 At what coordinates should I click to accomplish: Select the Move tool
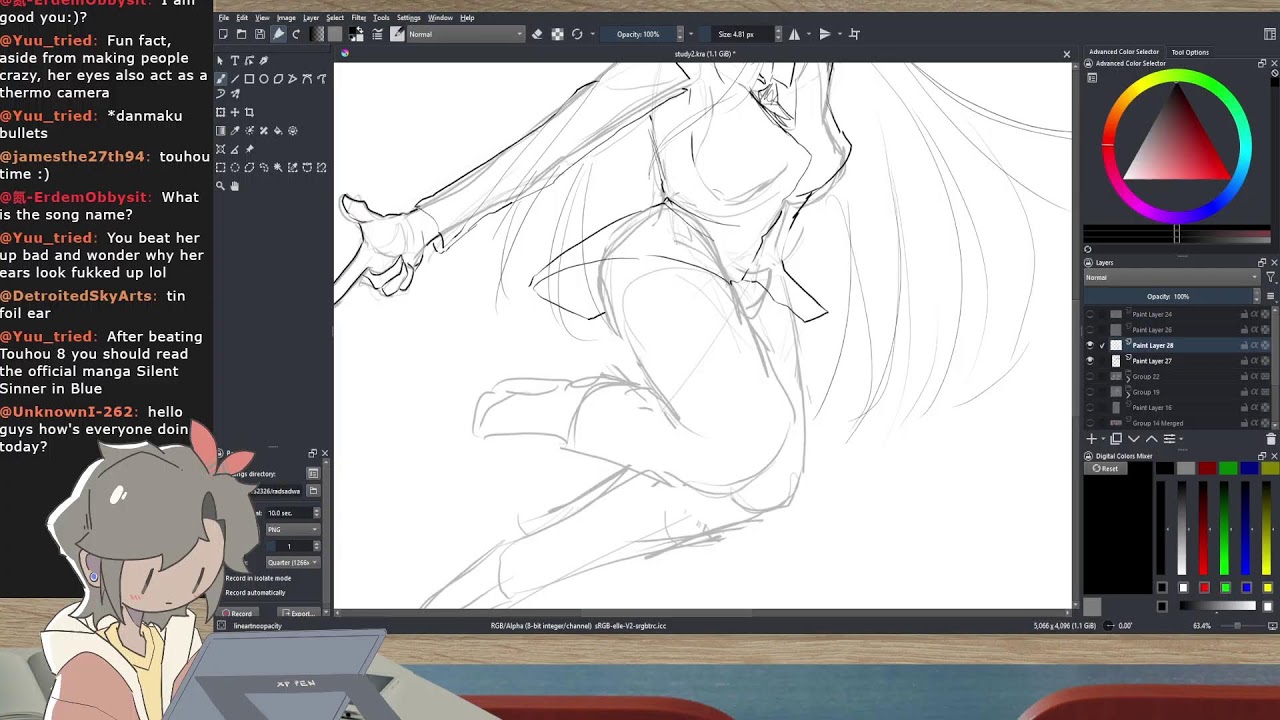coord(235,112)
